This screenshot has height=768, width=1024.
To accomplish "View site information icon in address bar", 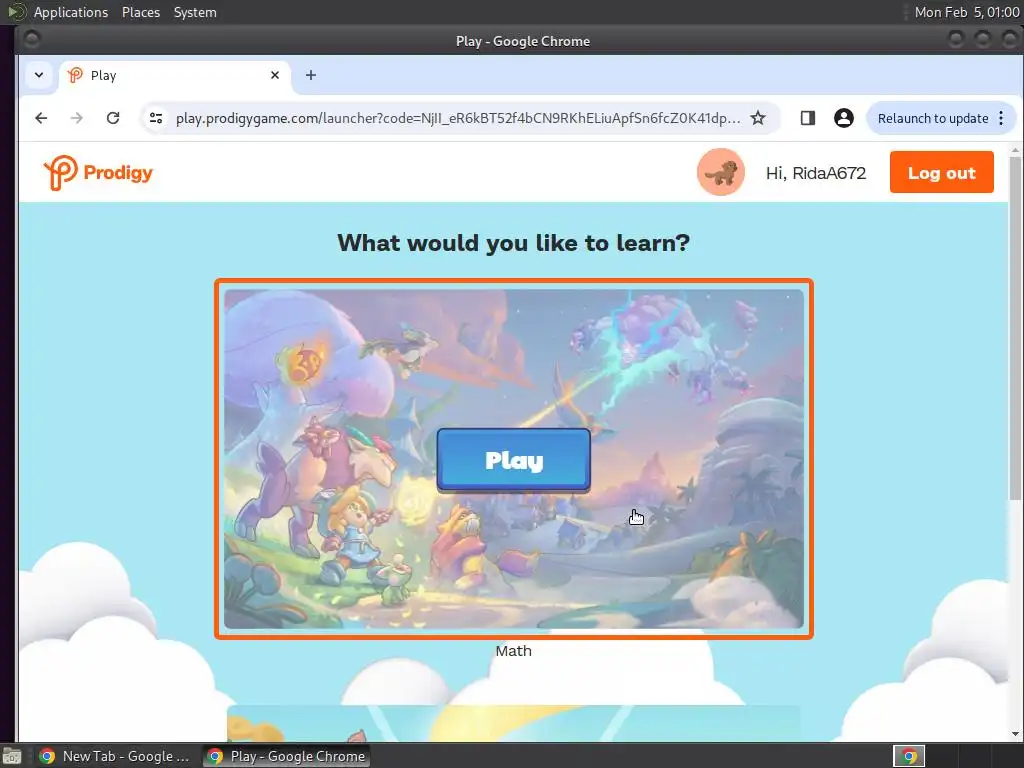I will tap(156, 118).
